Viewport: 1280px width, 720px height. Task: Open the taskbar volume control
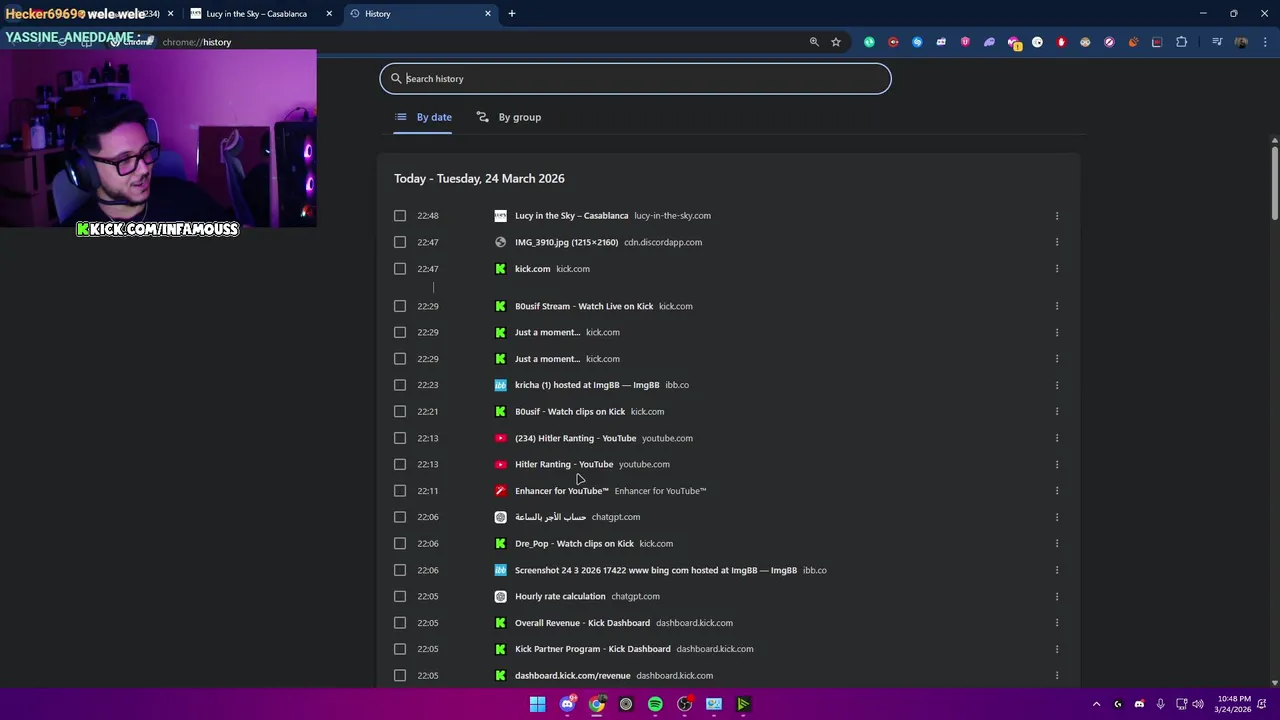[x=1198, y=704]
